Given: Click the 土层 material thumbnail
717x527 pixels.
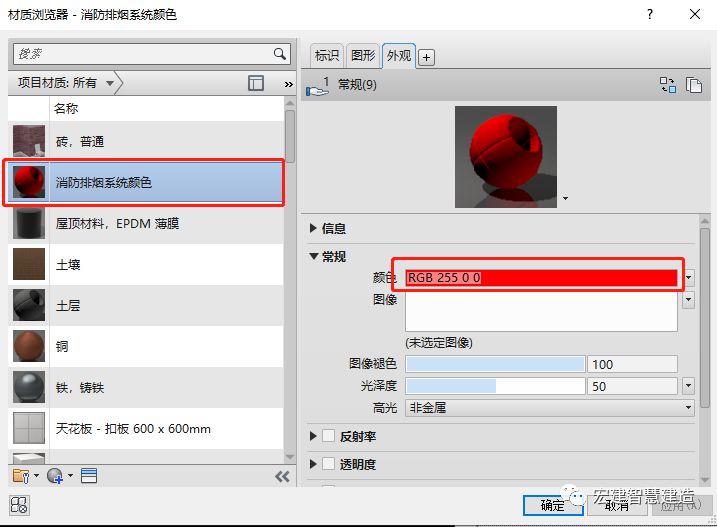Looking at the screenshot, I should coord(29,305).
